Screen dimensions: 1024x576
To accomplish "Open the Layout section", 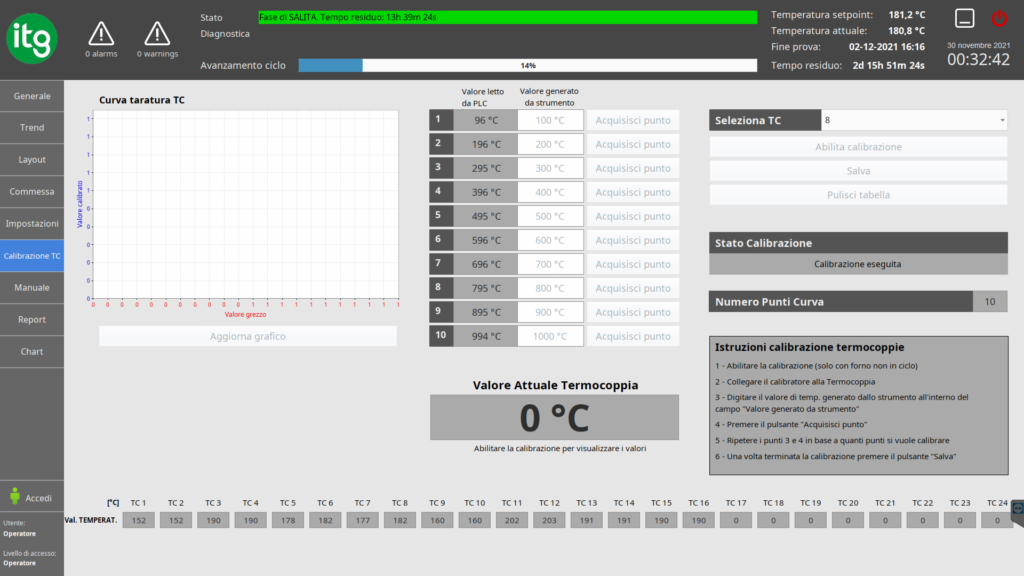I will [32, 159].
